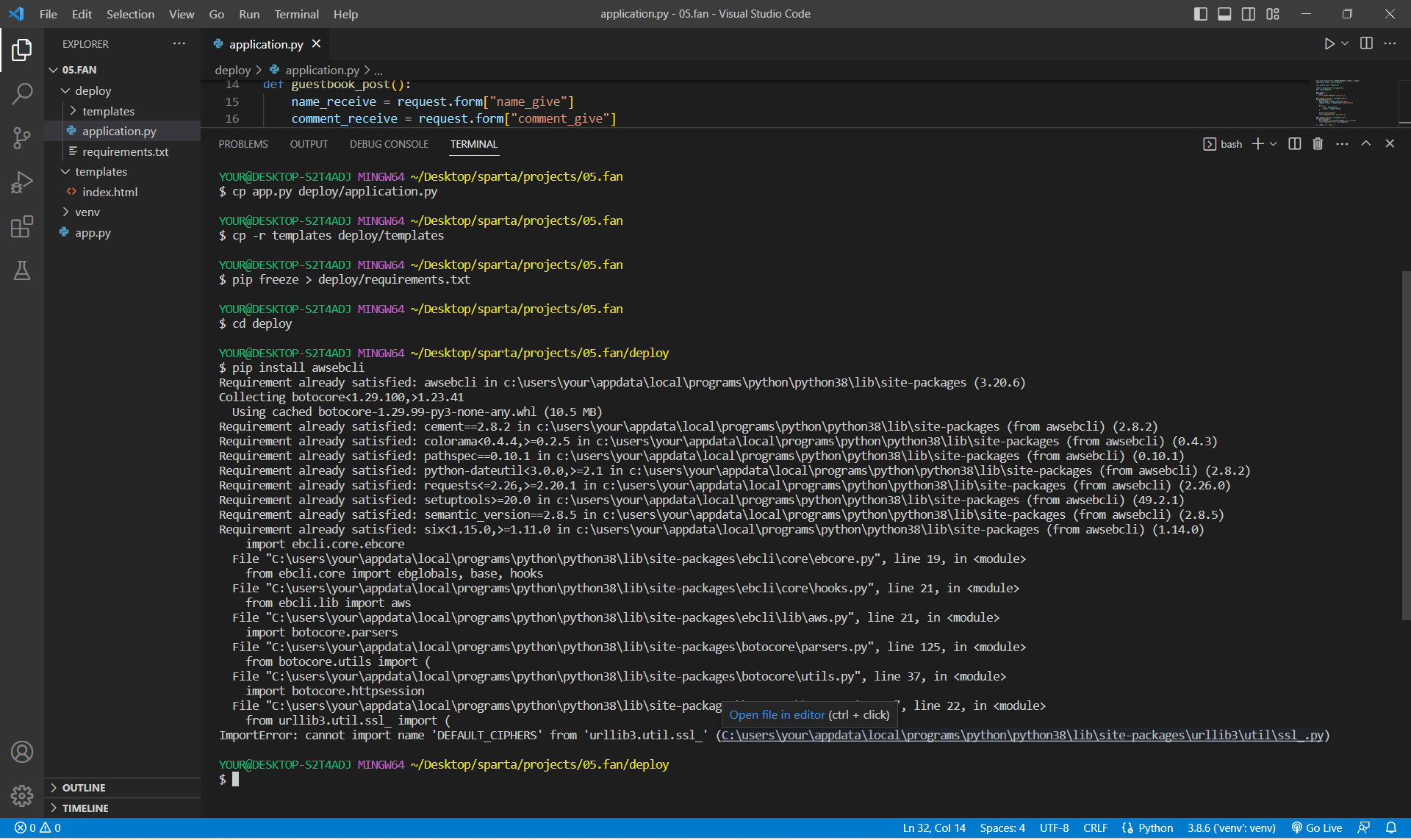Toggle the Primary Side Bar layout button
1411x840 pixels.
(1201, 14)
